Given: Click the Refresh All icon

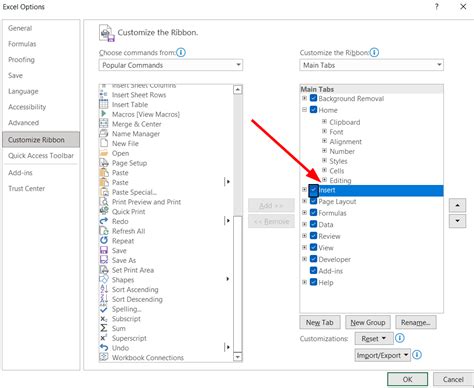Looking at the screenshot, I should 104,231.
